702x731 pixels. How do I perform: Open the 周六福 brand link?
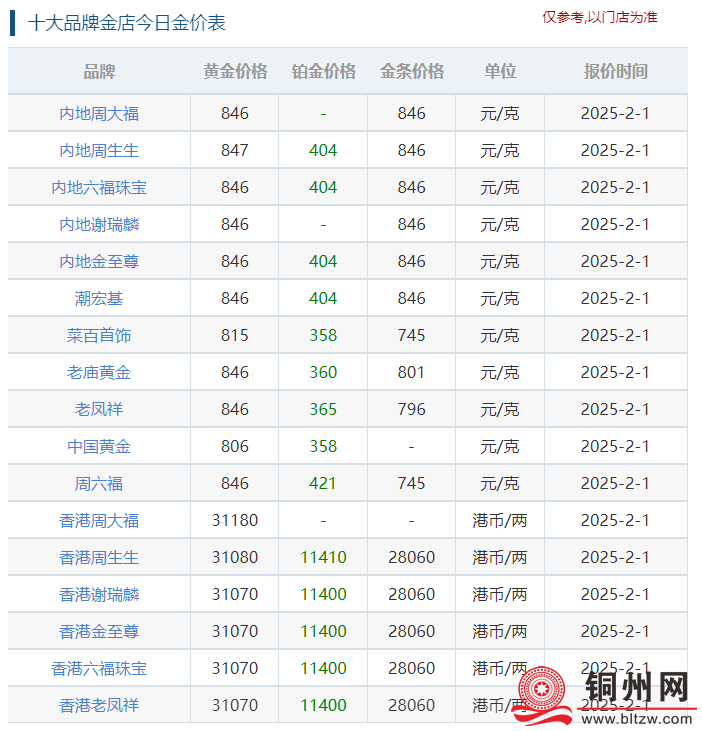[x=99, y=483]
